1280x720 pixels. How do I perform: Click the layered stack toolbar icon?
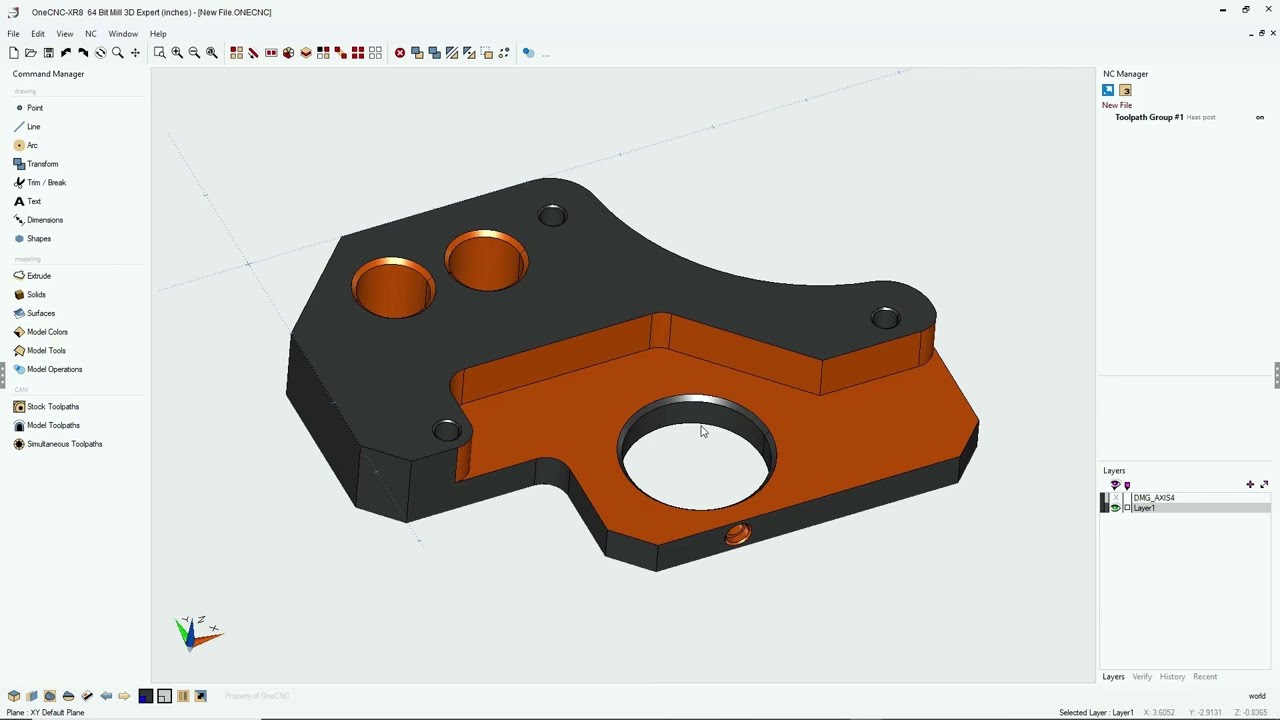[306, 53]
